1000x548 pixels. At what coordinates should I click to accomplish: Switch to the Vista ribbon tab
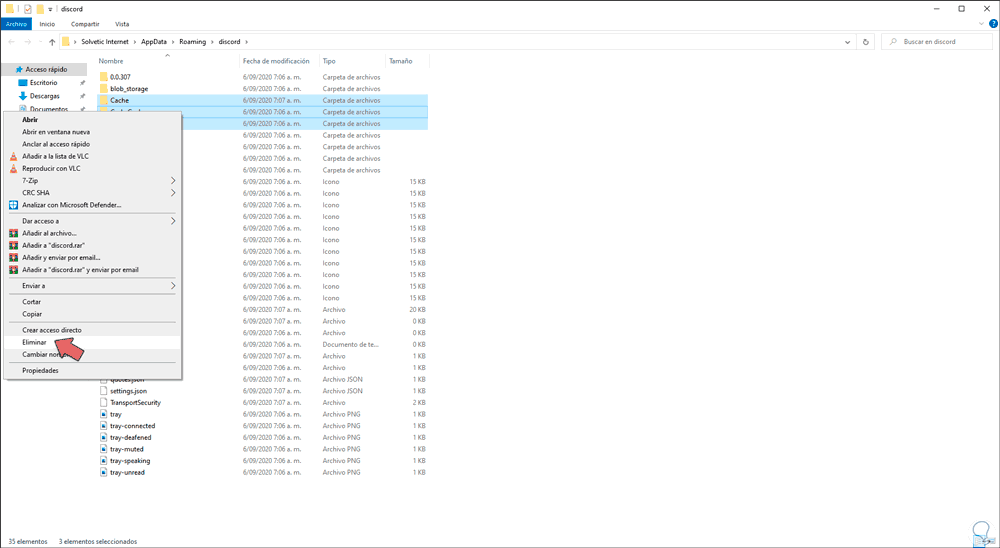(x=122, y=24)
